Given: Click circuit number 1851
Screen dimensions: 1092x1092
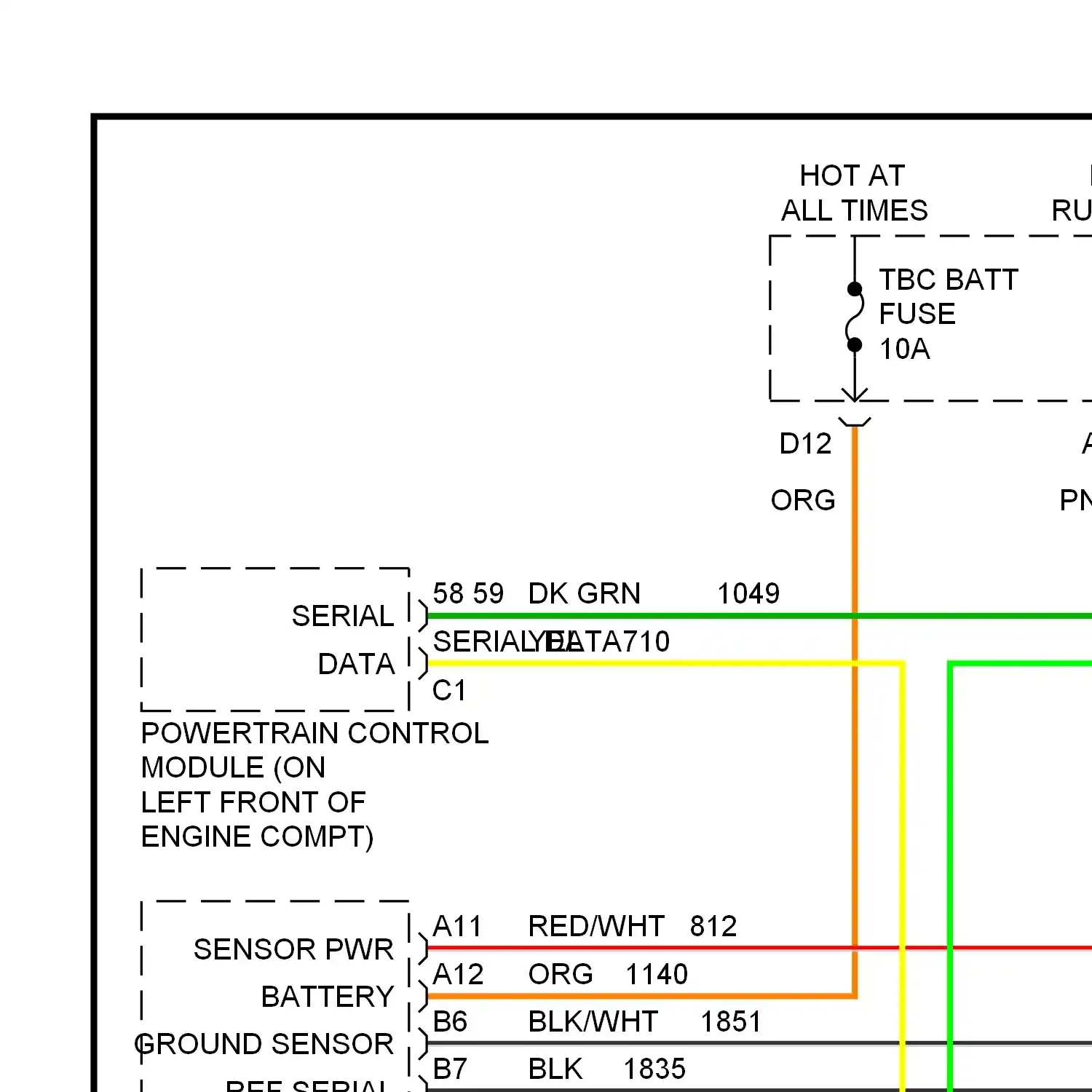Looking at the screenshot, I should (x=731, y=1021).
